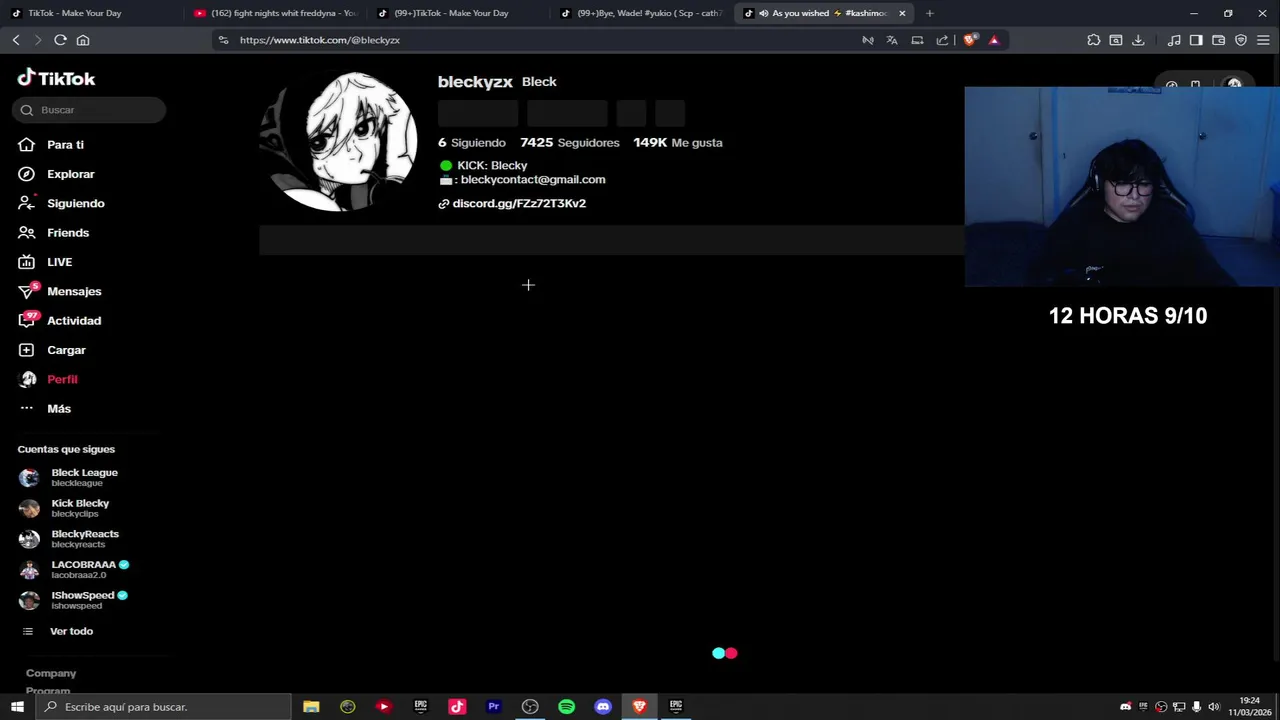Switch to the fight nights whit freddyna tab
Image resolution: width=1280 pixels, height=720 pixels.
[x=275, y=13]
